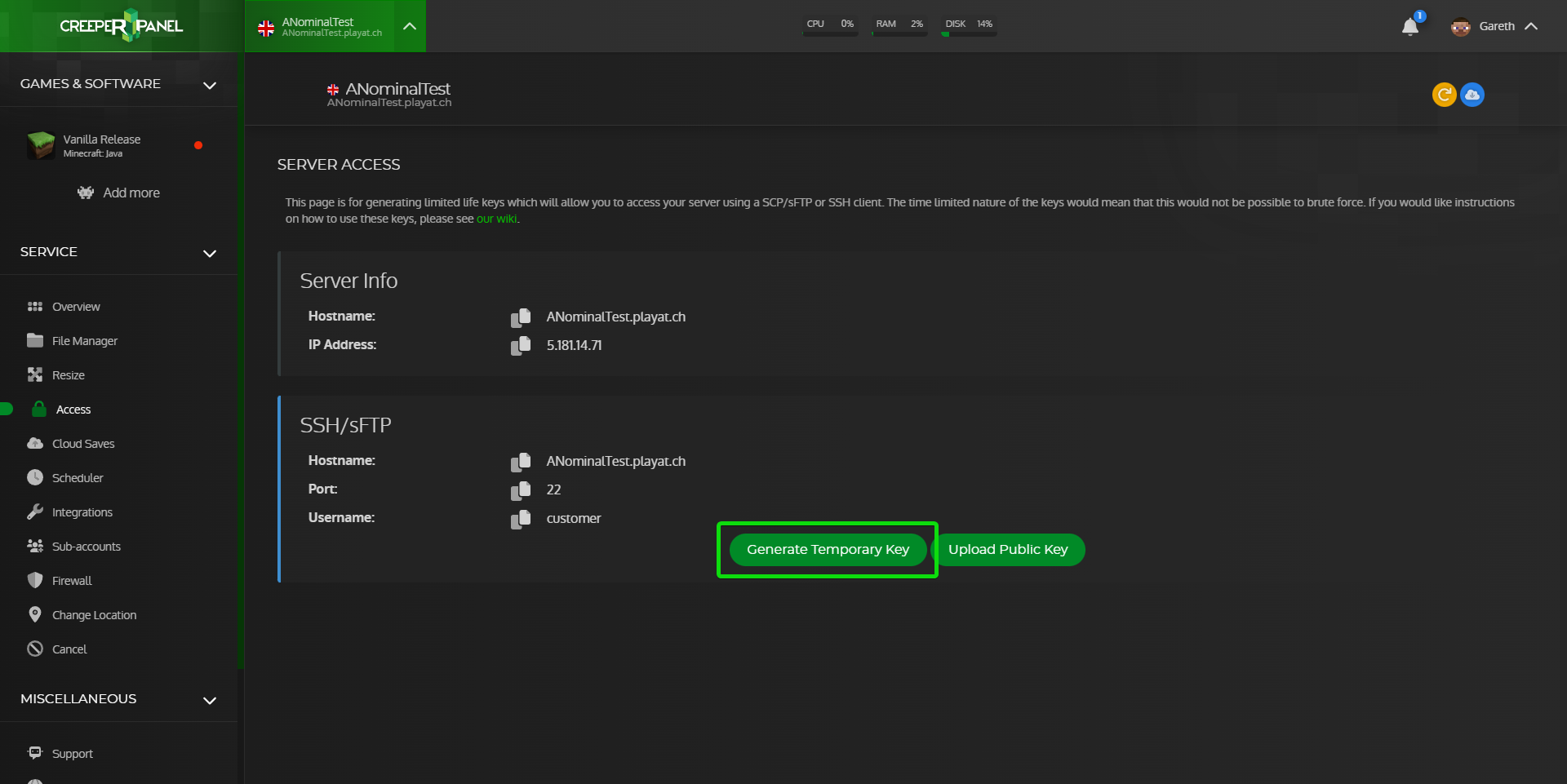The width and height of the screenshot is (1567, 784).
Task: Click the port value 22
Action: coord(553,490)
